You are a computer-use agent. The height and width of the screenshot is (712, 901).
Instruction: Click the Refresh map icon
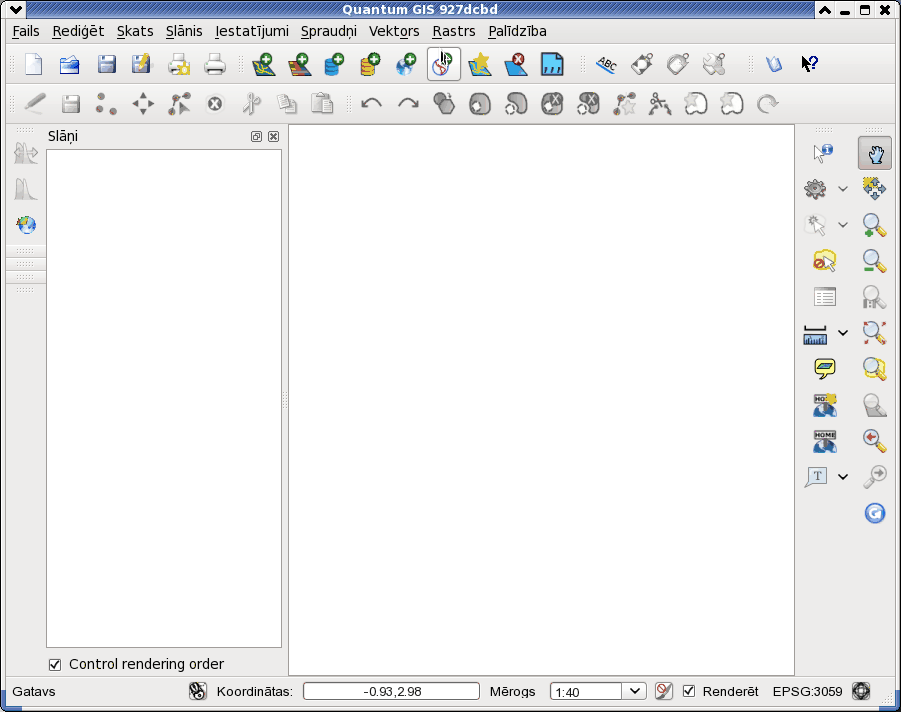coord(875,513)
